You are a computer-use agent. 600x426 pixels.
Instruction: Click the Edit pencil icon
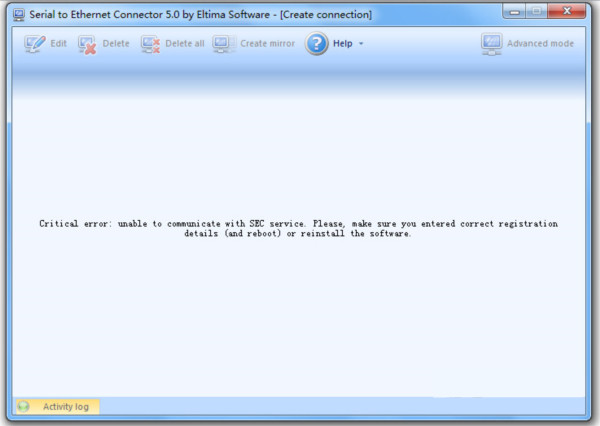point(35,44)
